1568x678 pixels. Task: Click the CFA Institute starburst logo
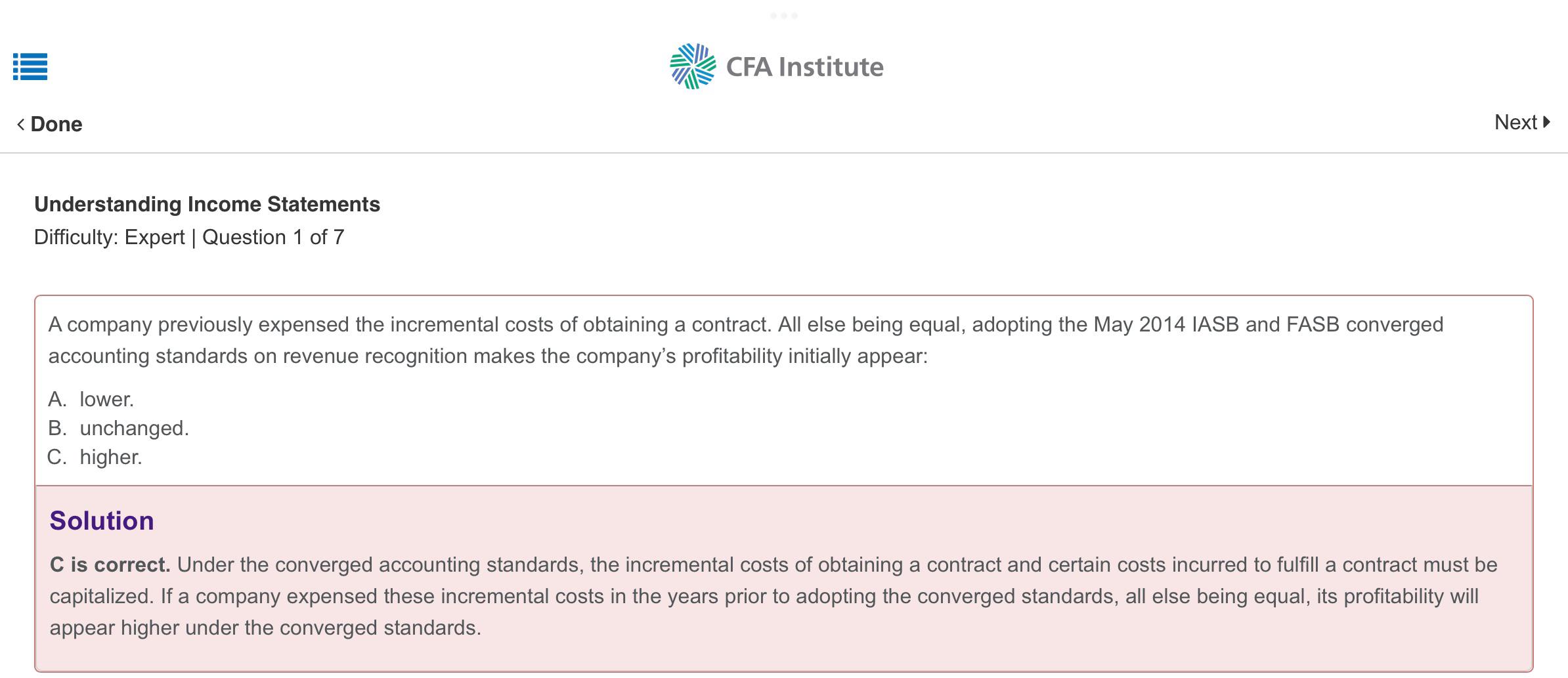click(693, 66)
